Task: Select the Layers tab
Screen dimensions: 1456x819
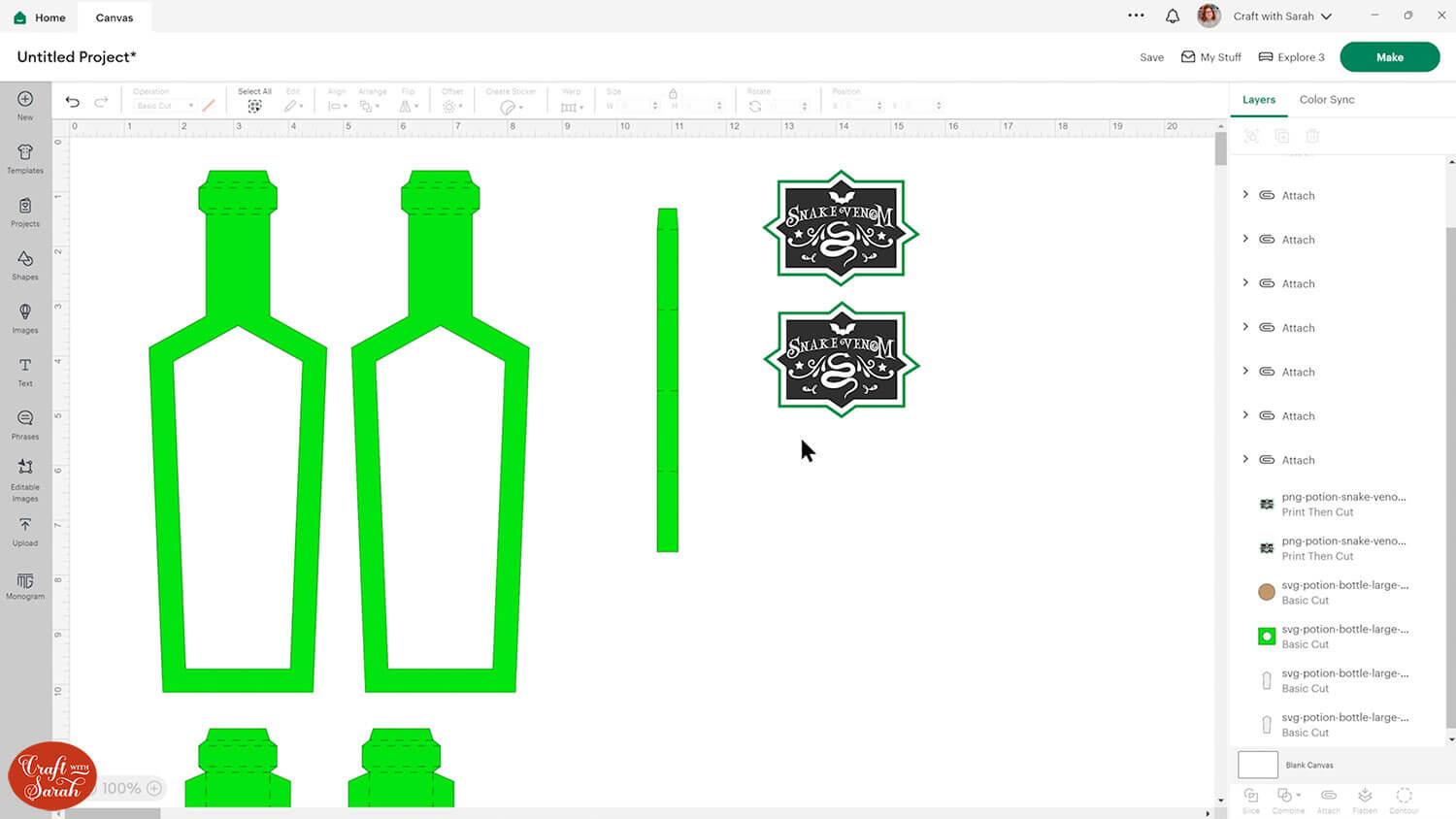Action: coord(1259,100)
